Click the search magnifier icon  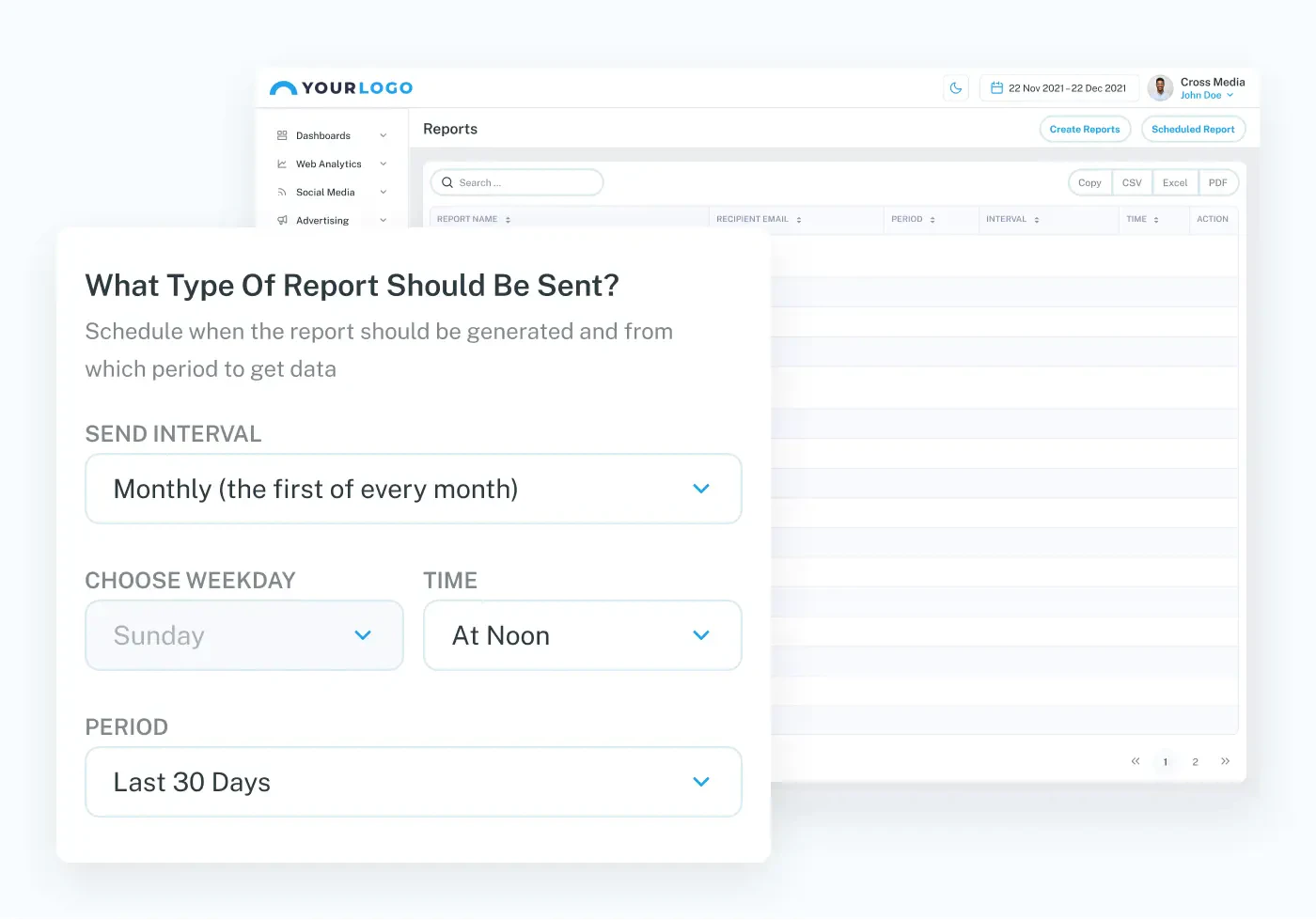(x=447, y=182)
